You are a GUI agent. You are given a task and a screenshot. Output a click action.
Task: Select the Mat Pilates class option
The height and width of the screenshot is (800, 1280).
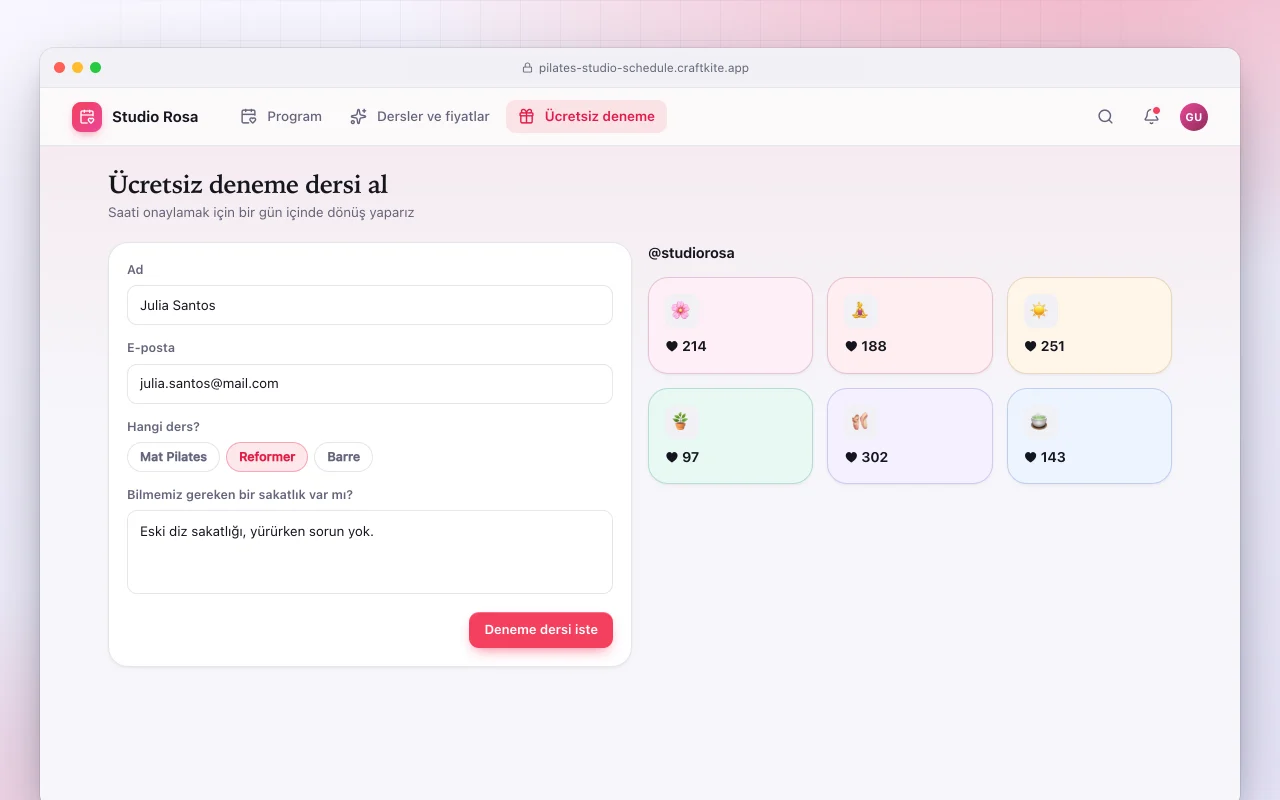click(x=173, y=457)
